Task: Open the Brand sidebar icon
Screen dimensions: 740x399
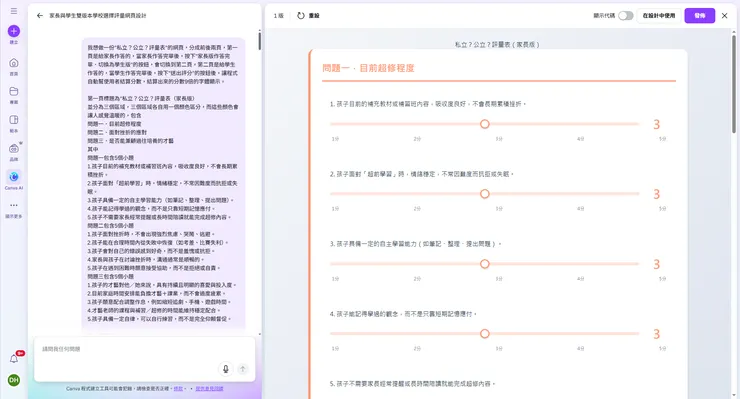Action: tap(14, 148)
